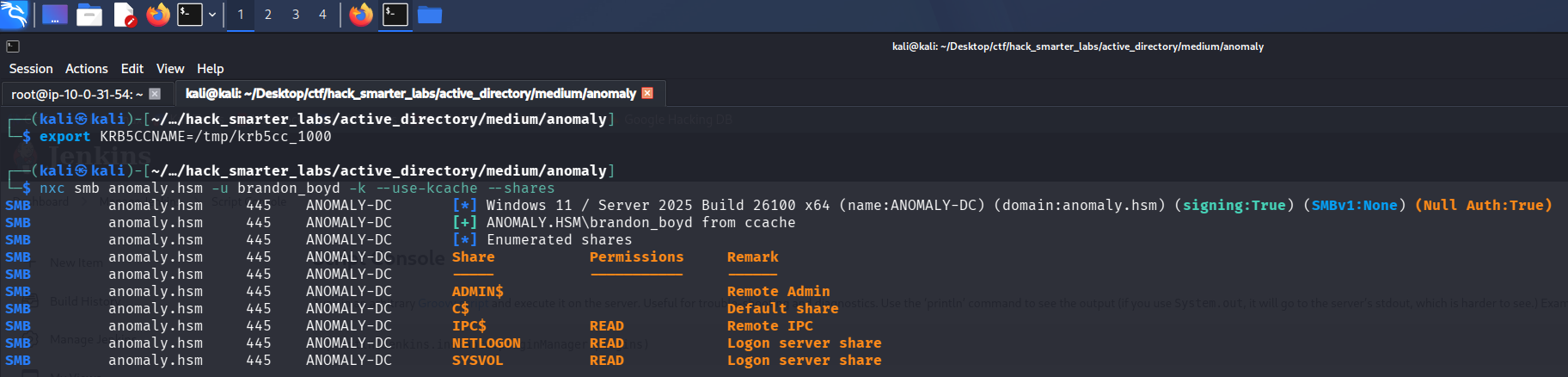
Task: Click the 'C$' share name
Action: pos(461,308)
